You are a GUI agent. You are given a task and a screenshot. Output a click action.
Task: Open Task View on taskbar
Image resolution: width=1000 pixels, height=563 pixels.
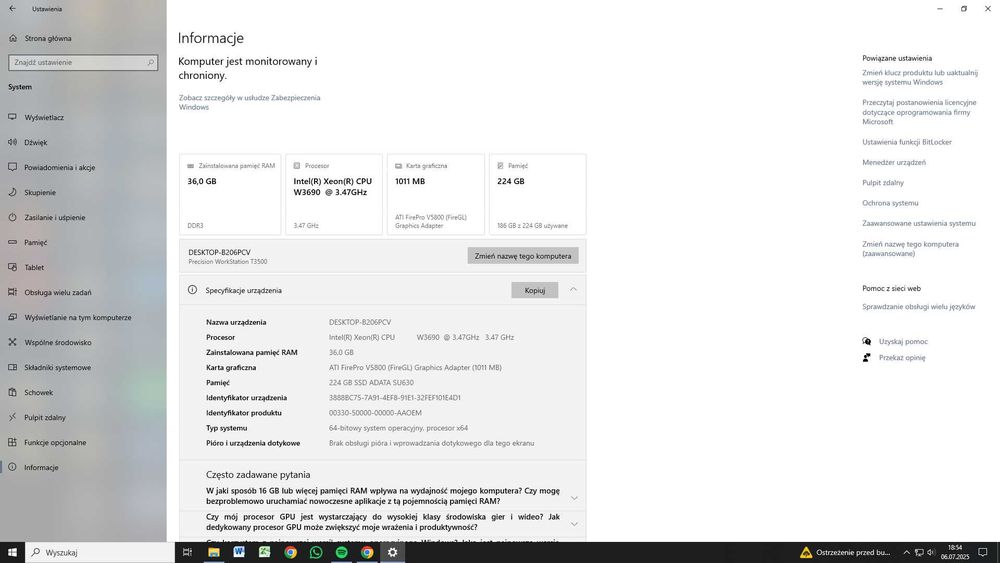click(188, 552)
